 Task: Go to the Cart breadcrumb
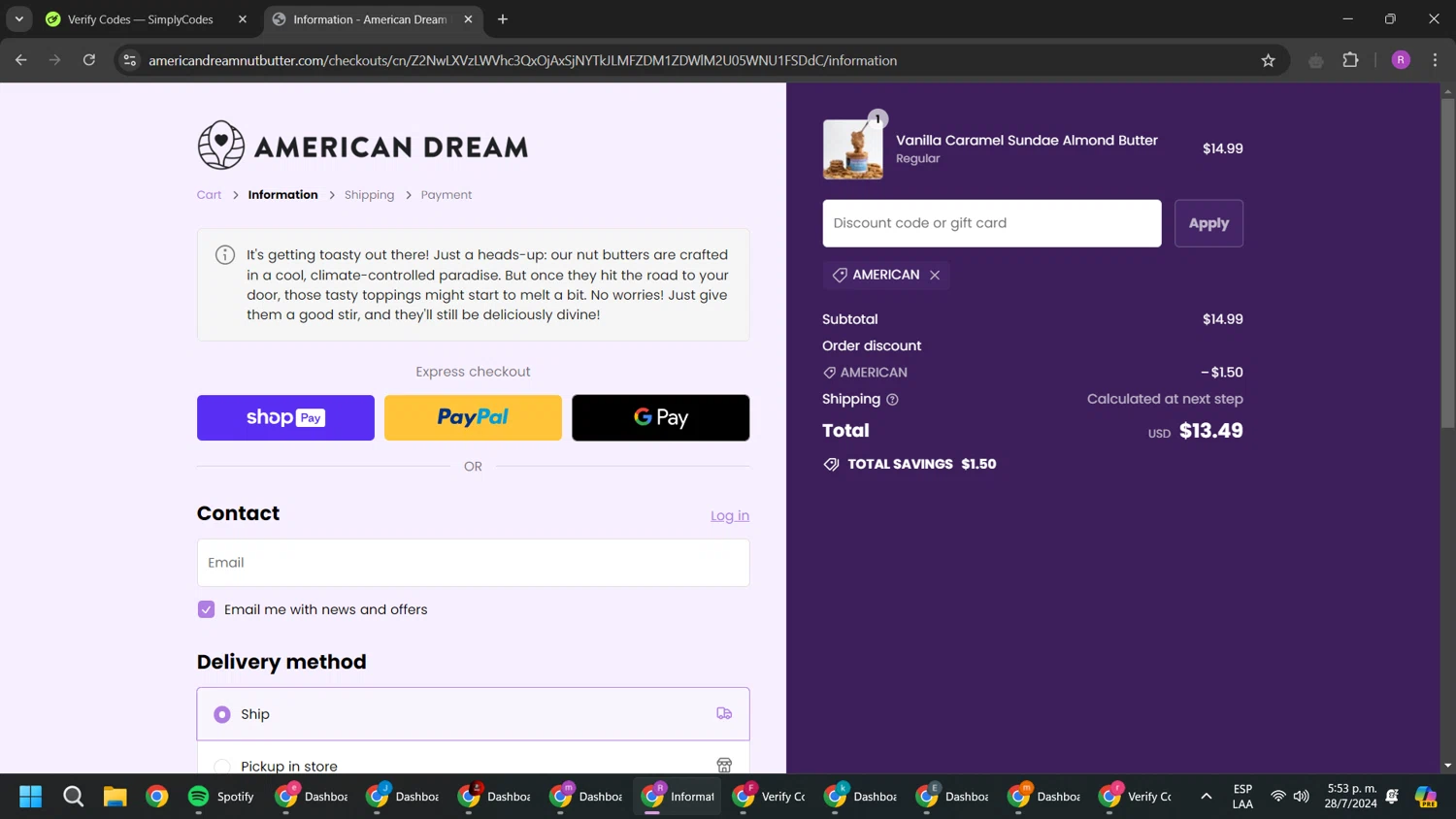click(x=209, y=195)
